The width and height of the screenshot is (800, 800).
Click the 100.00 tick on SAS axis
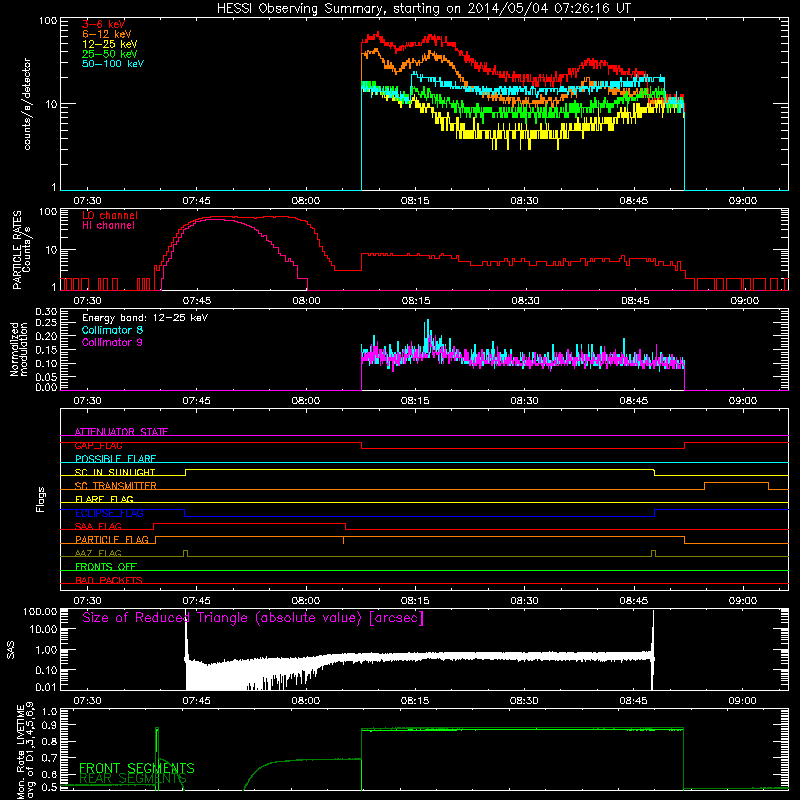pos(40,611)
